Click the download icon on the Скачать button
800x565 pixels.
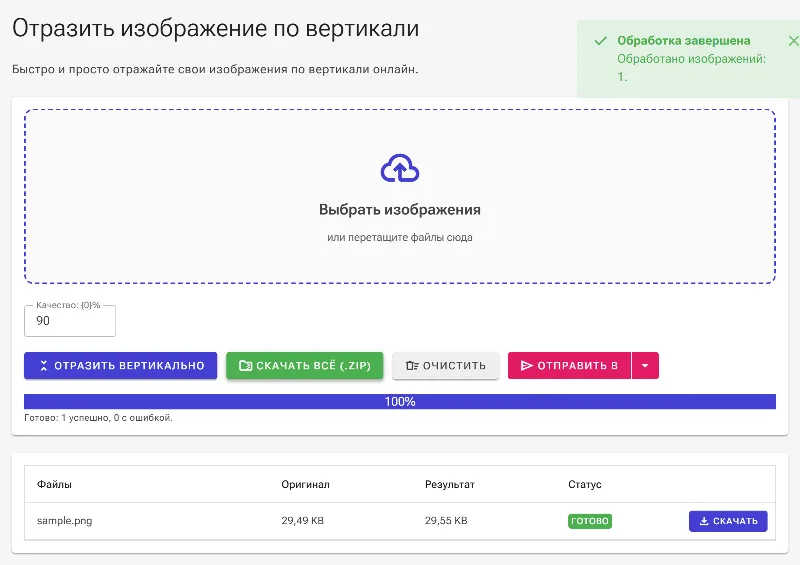click(704, 521)
